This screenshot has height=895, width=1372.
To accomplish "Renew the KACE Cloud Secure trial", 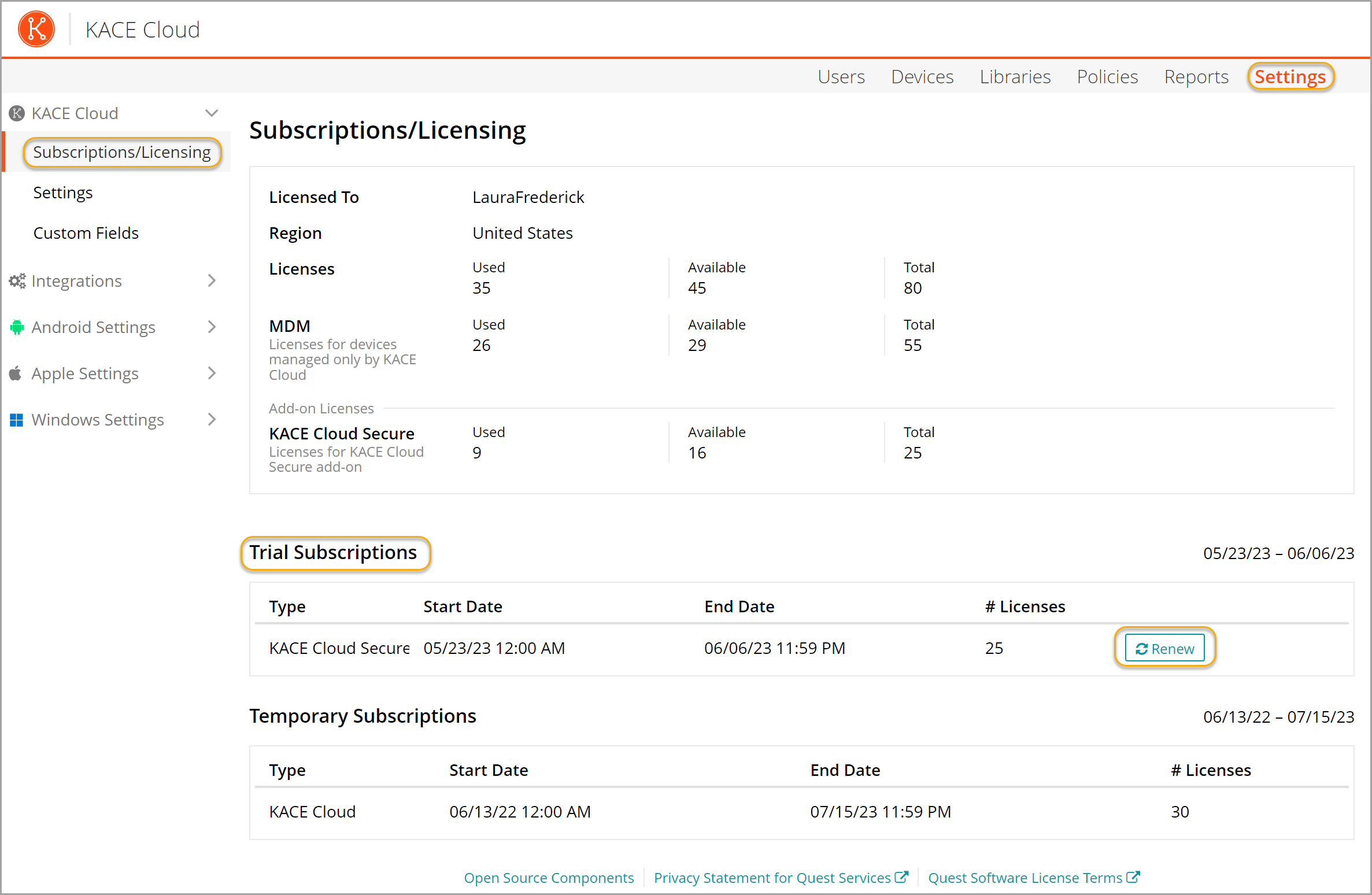I will (x=1164, y=648).
